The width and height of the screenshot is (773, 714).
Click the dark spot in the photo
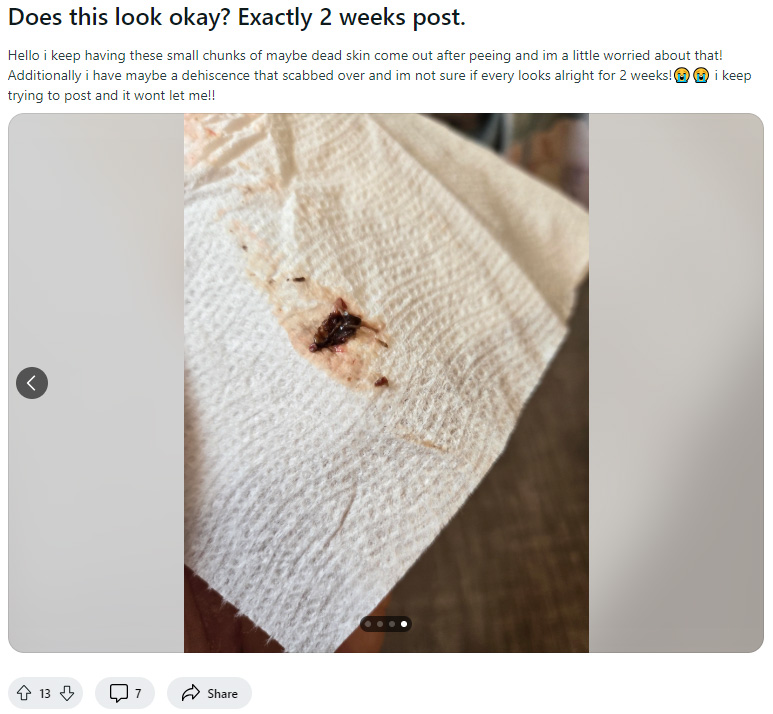(336, 327)
